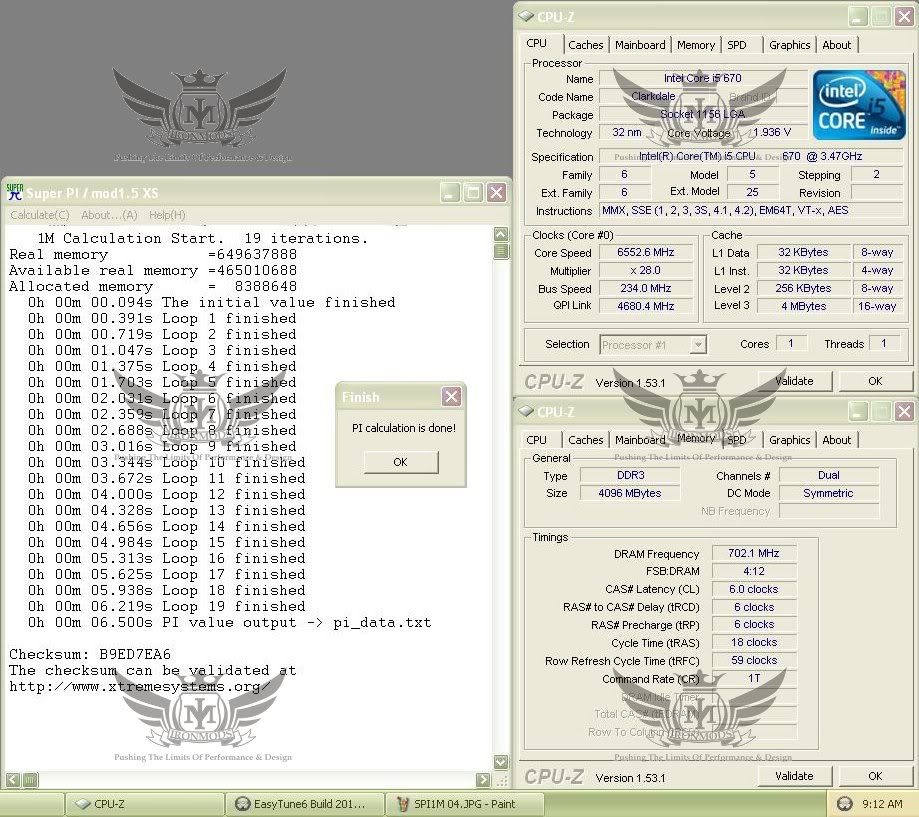Screen dimensions: 919x817
Task: Click the Super PI horizontal scrollbar left arrow
Action: click(13, 779)
